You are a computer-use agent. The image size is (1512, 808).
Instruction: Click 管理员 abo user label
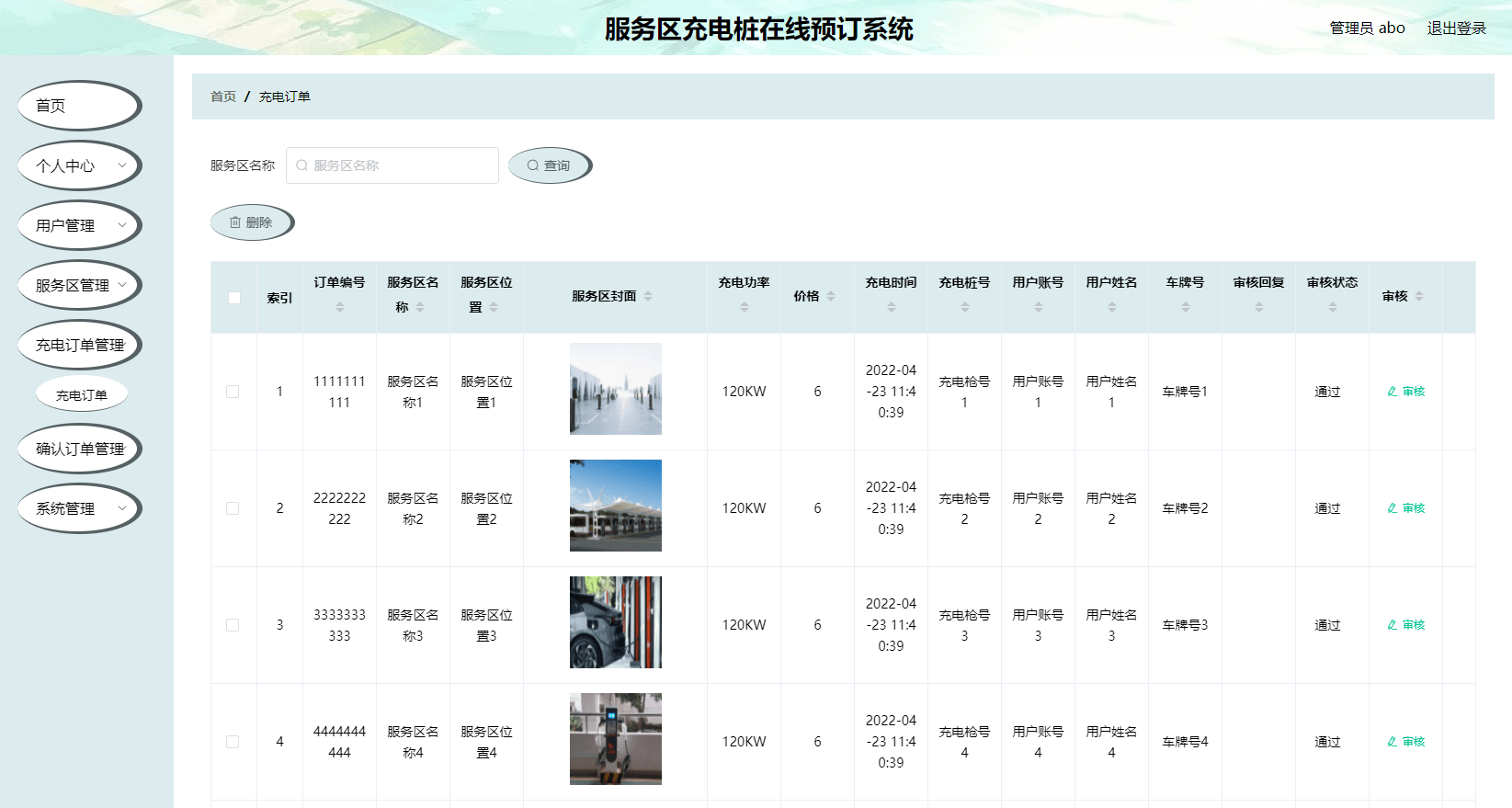click(1368, 28)
